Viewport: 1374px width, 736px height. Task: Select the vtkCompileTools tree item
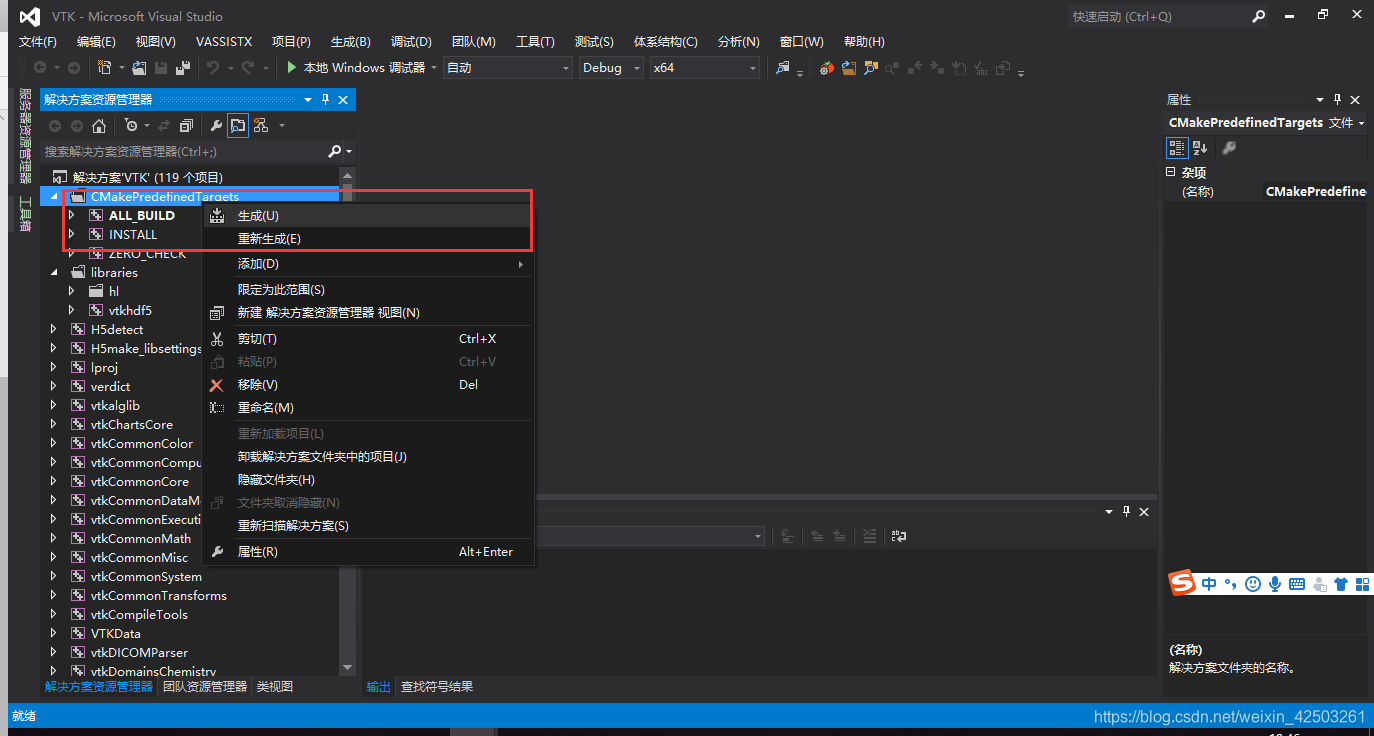click(x=139, y=615)
